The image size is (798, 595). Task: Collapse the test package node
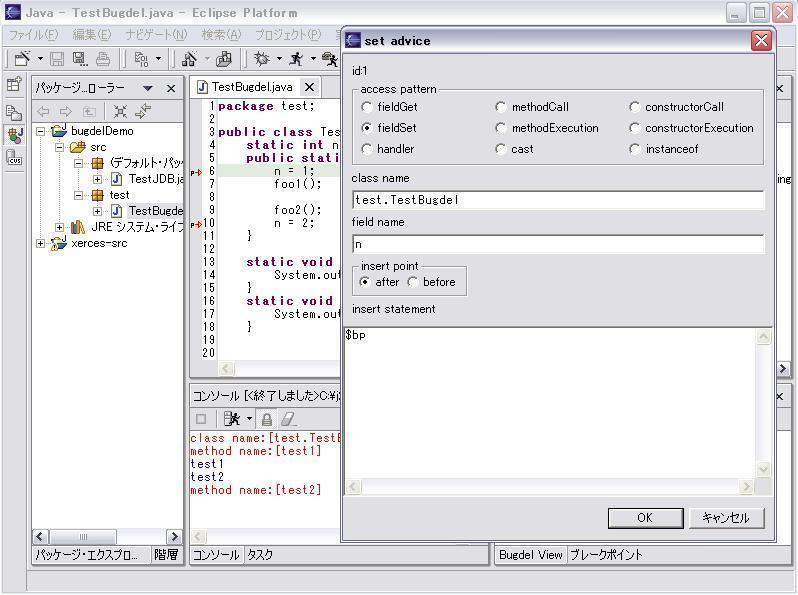[x=78, y=195]
